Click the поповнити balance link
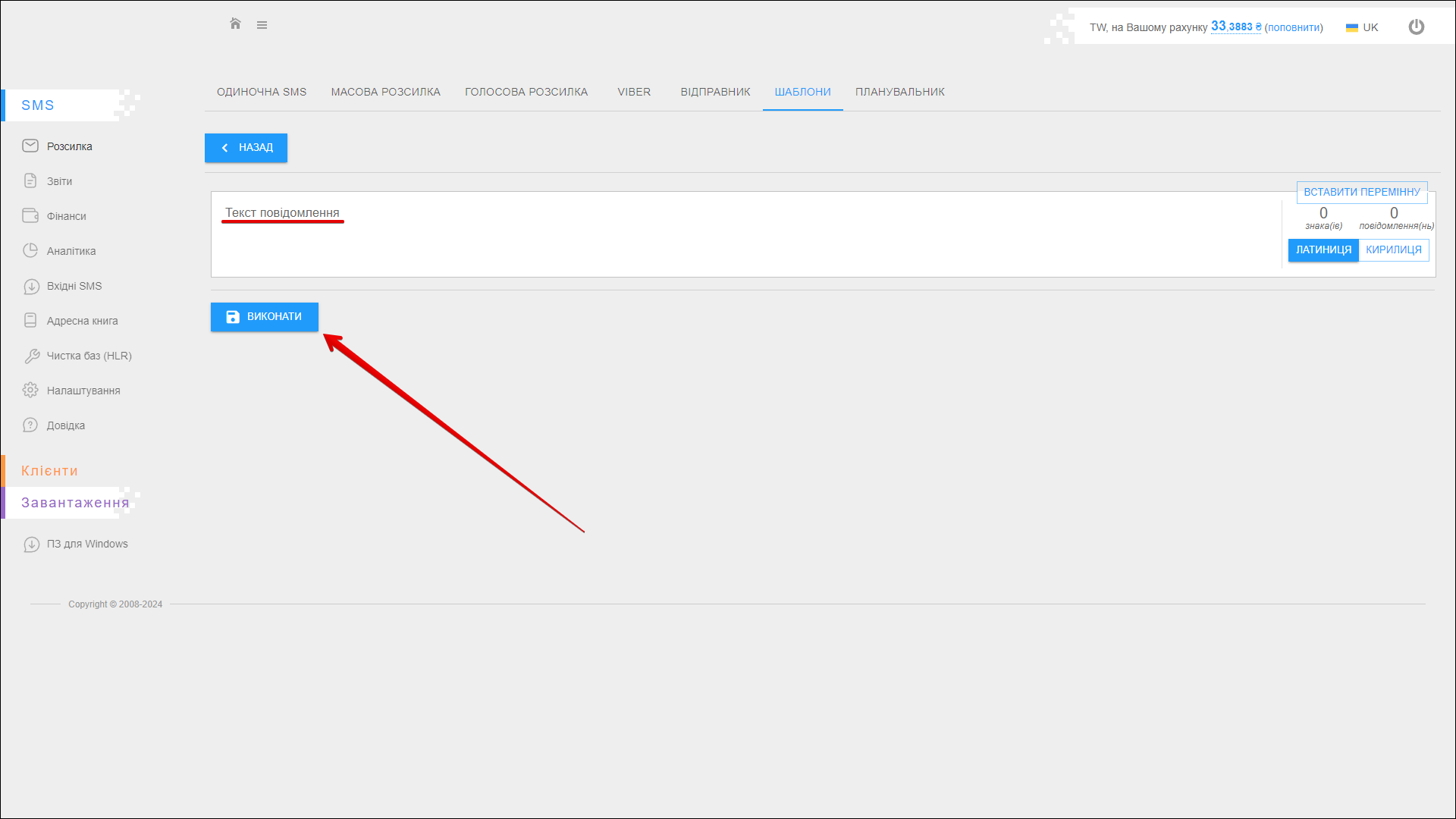Image resolution: width=1456 pixels, height=819 pixels. pyautogui.click(x=1293, y=27)
